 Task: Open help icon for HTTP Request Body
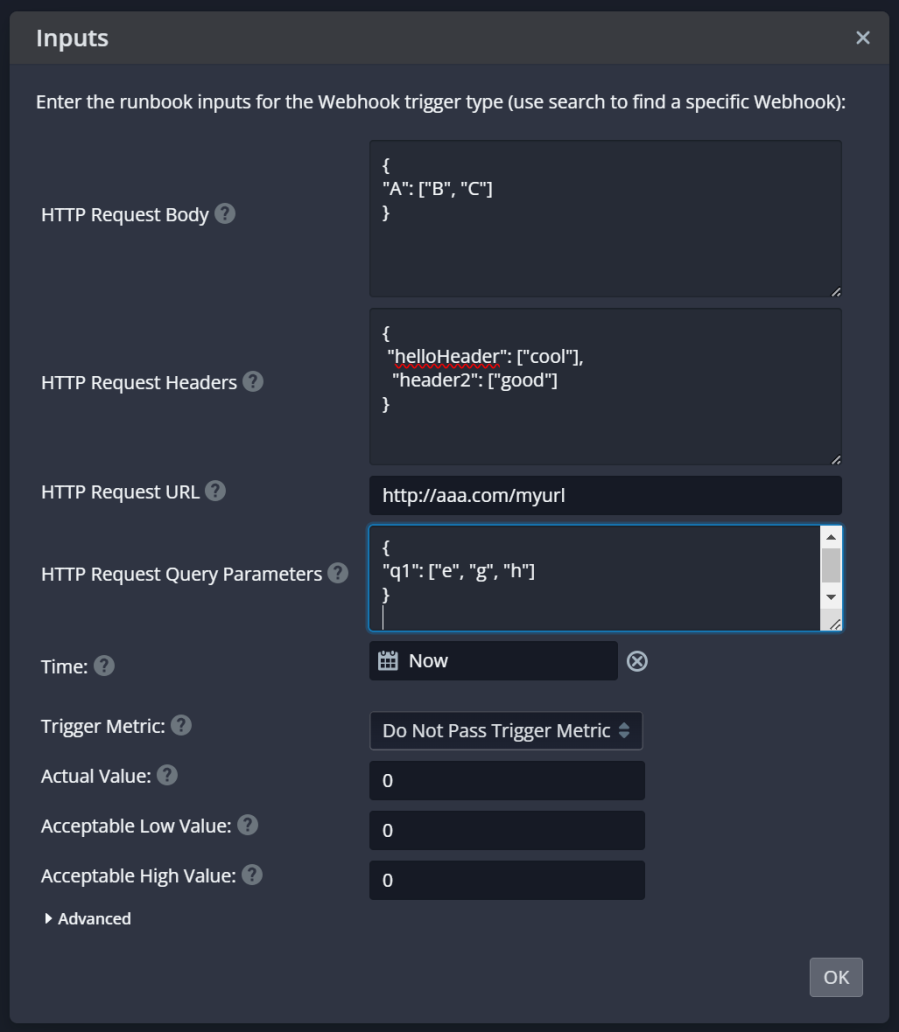225,214
